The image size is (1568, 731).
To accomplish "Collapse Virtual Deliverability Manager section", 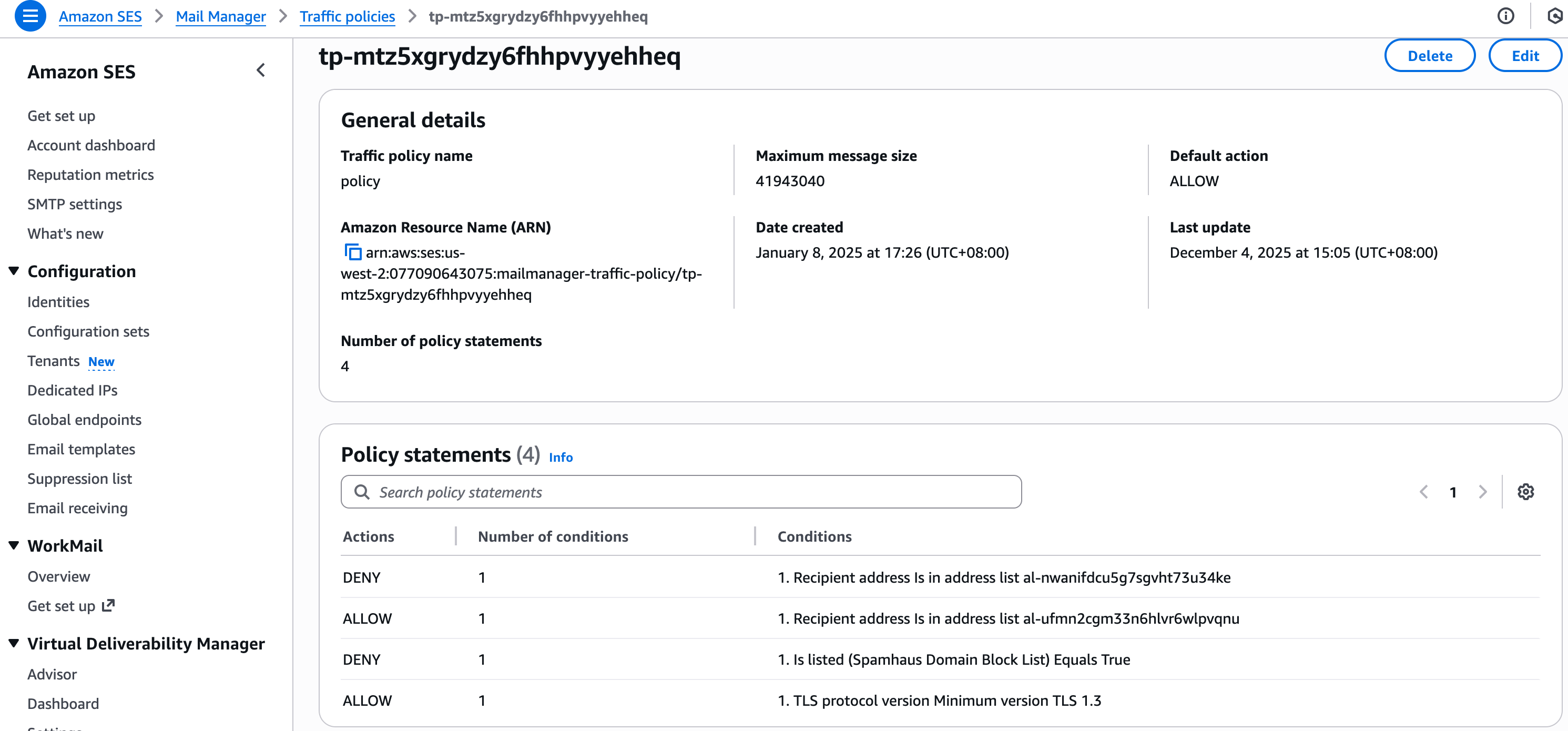I will click(x=14, y=643).
